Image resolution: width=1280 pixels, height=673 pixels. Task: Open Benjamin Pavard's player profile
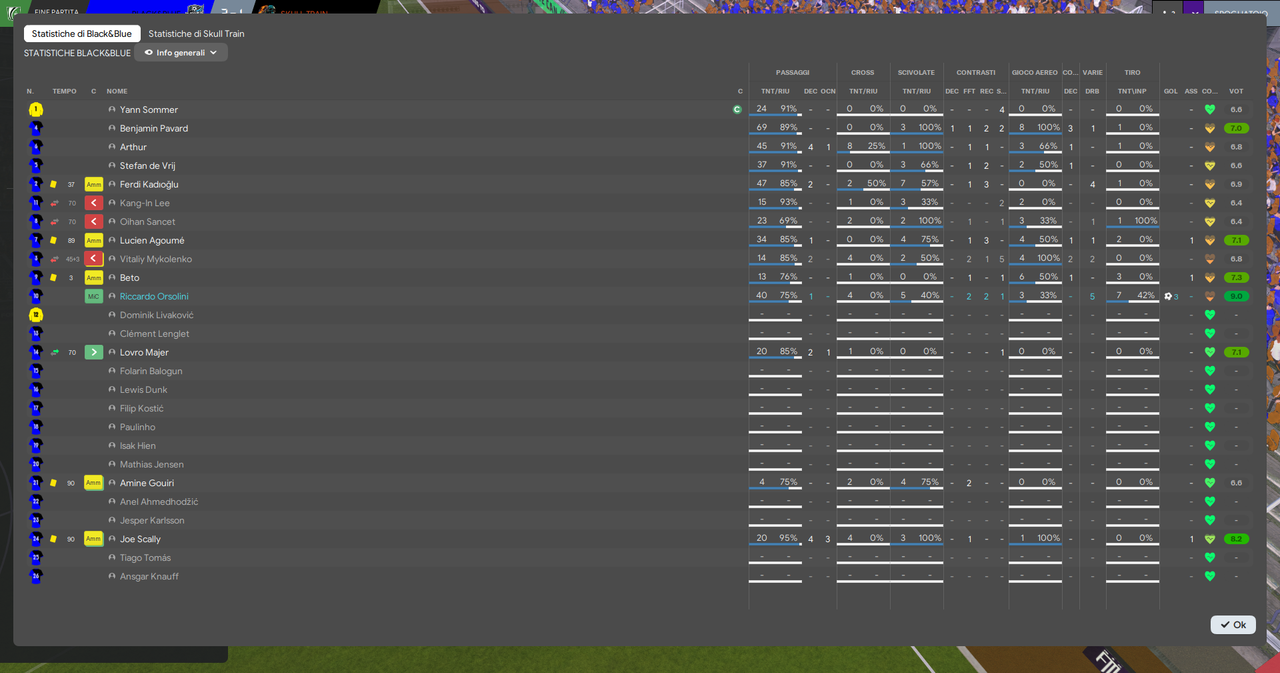point(154,129)
